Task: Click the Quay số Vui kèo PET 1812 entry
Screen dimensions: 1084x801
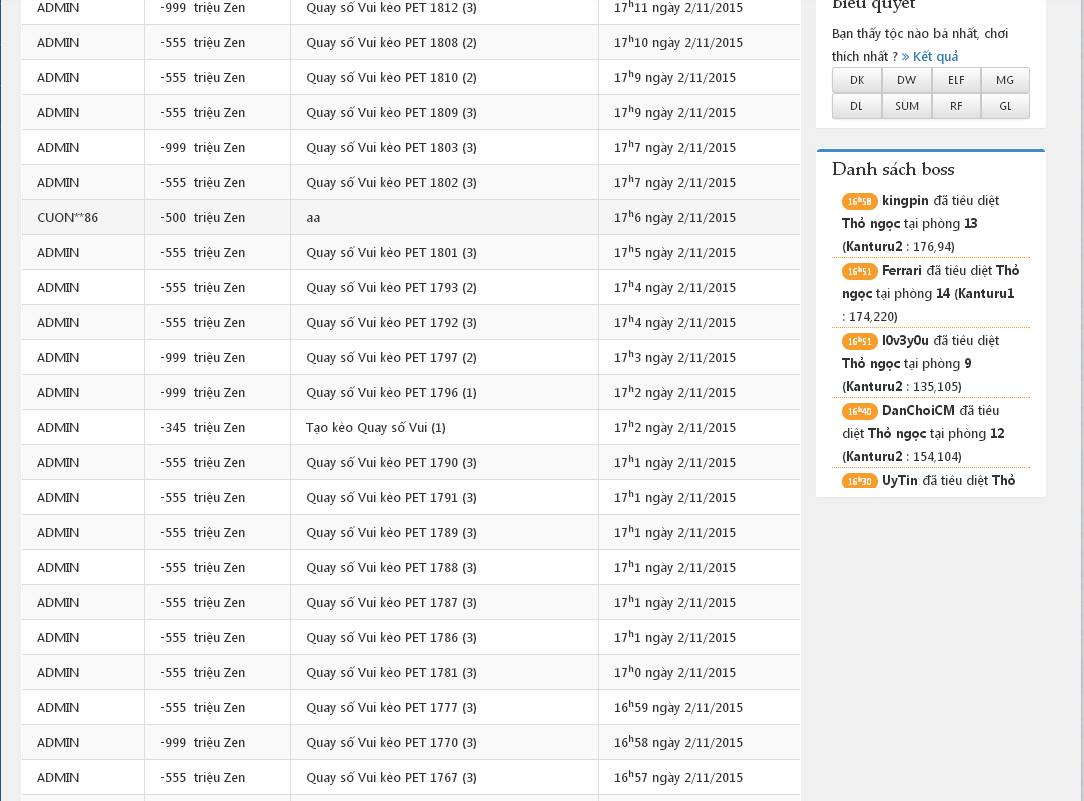Action: point(391,8)
